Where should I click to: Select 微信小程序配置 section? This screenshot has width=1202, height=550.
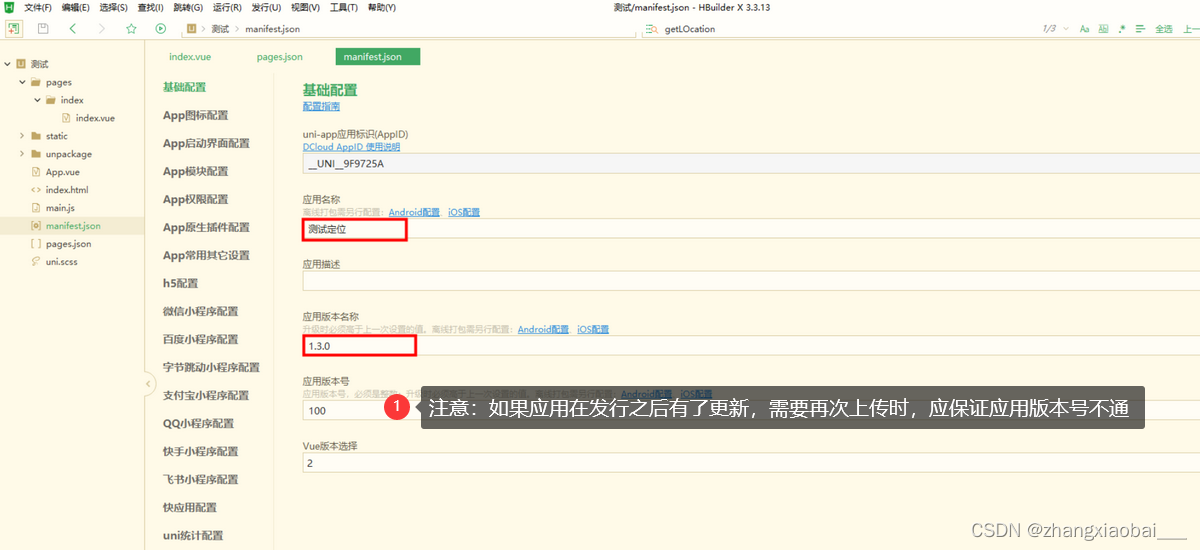pyautogui.click(x=201, y=311)
